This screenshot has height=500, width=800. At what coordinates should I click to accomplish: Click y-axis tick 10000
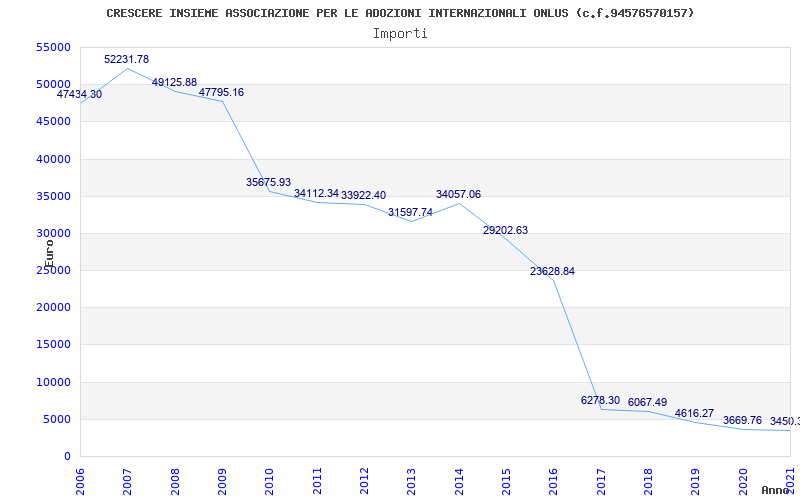point(54,382)
